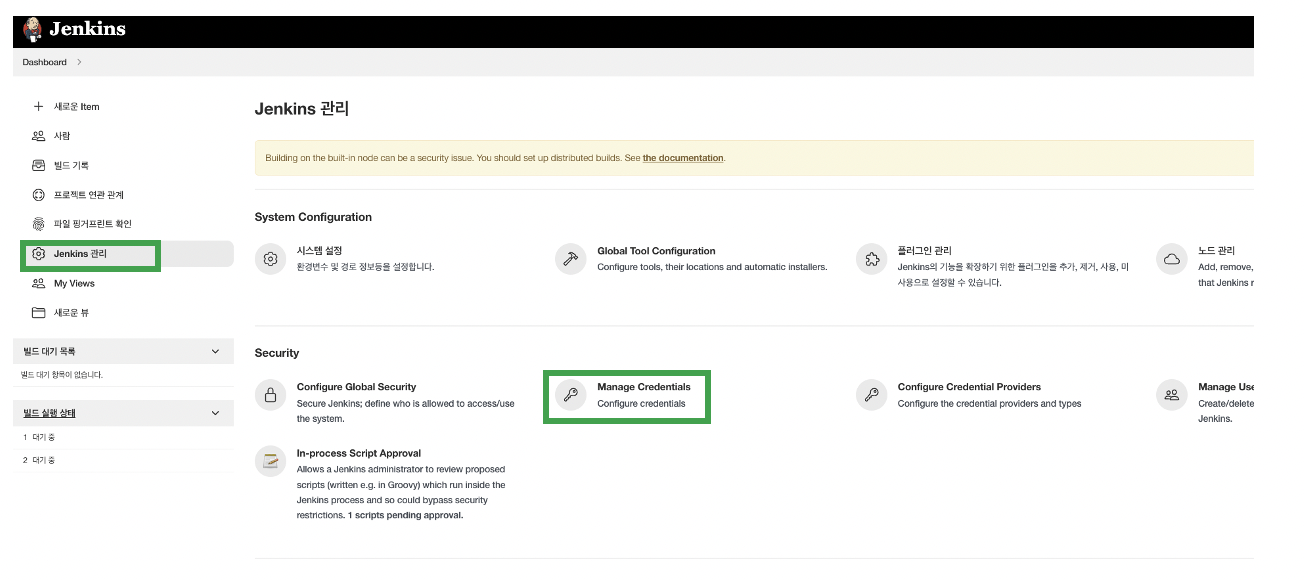Click the Configure credentials description text
Image resolution: width=1304 pixels, height=580 pixels.
(641, 404)
